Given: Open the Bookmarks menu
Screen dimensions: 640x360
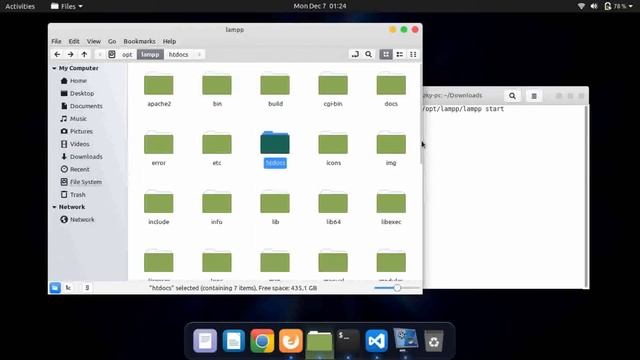Looking at the screenshot, I should point(139,41).
